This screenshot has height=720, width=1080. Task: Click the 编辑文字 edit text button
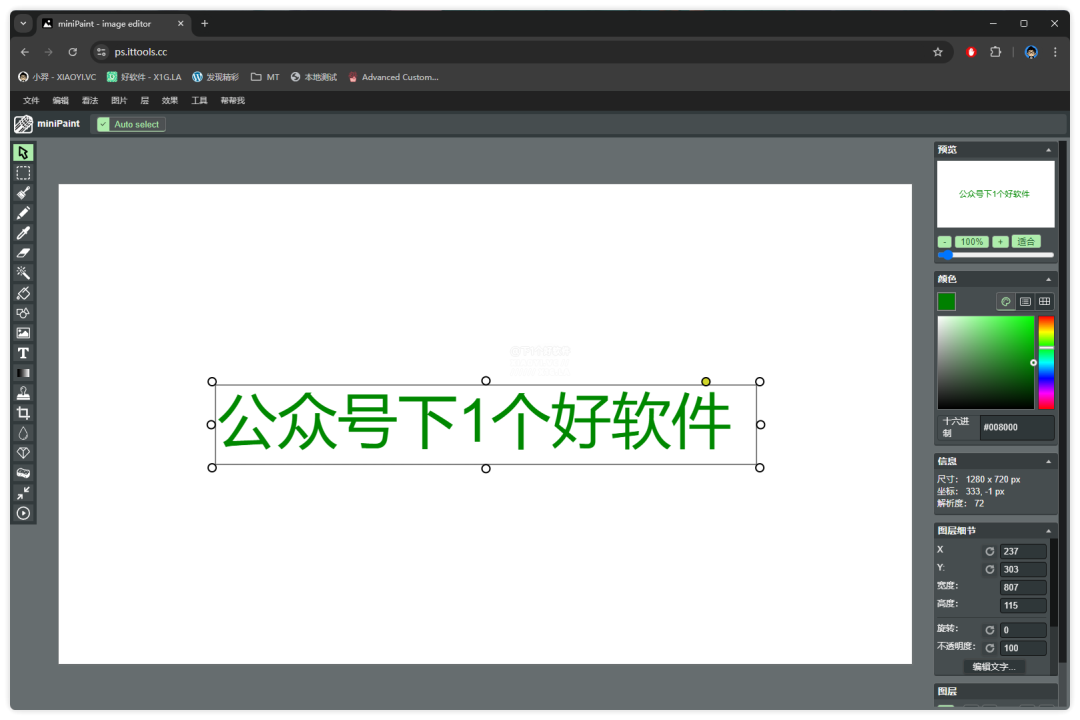993,666
